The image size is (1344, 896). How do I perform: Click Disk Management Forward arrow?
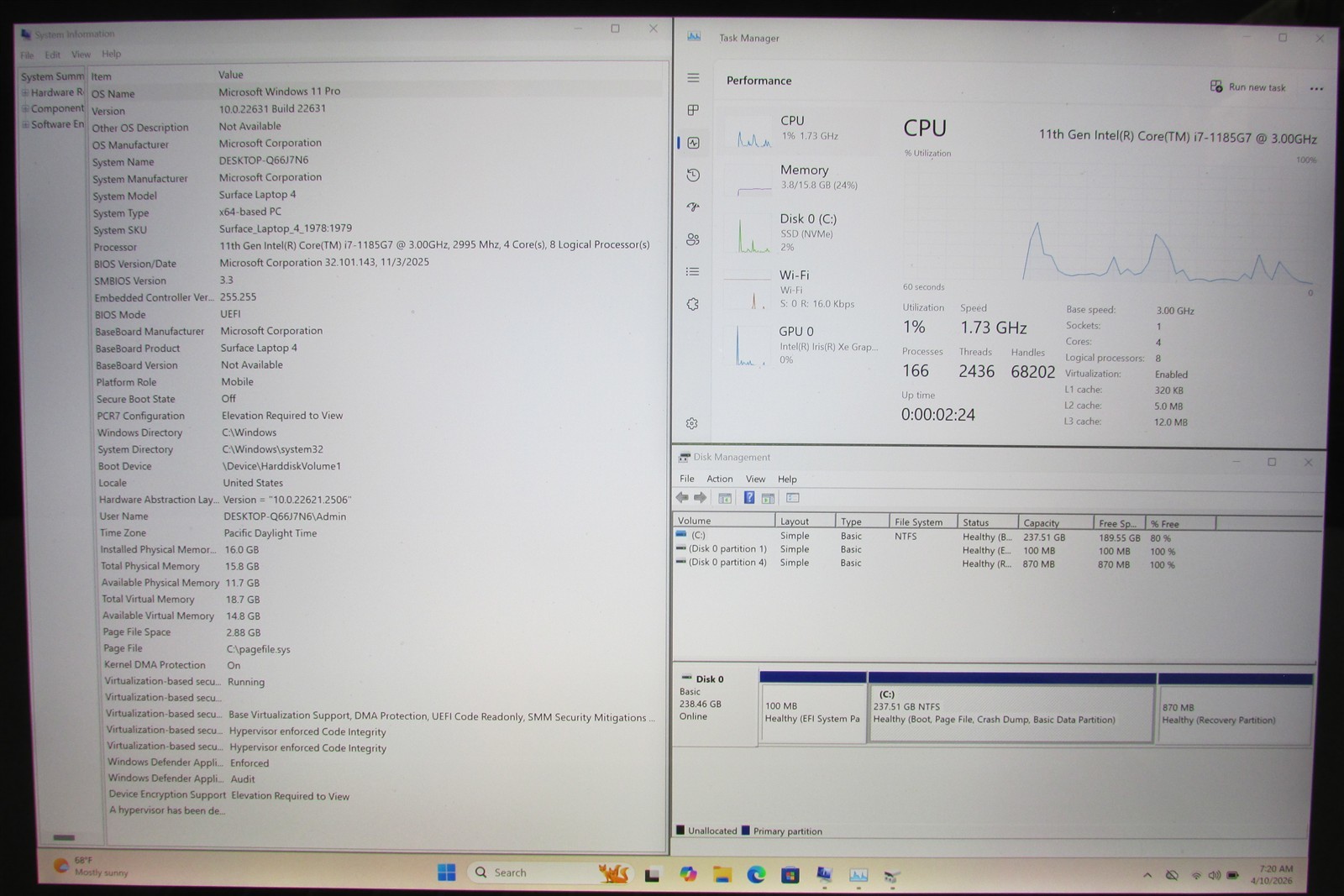click(700, 498)
